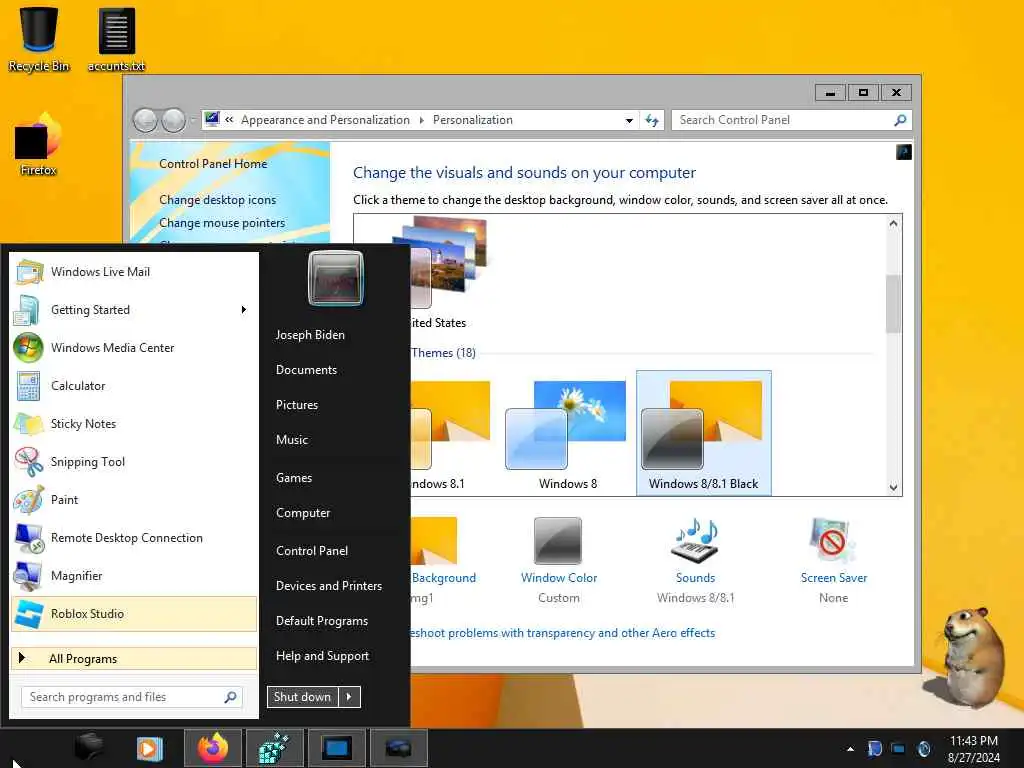Open the Aero effects troubleshooting link
1024x768 pixels.
[562, 633]
